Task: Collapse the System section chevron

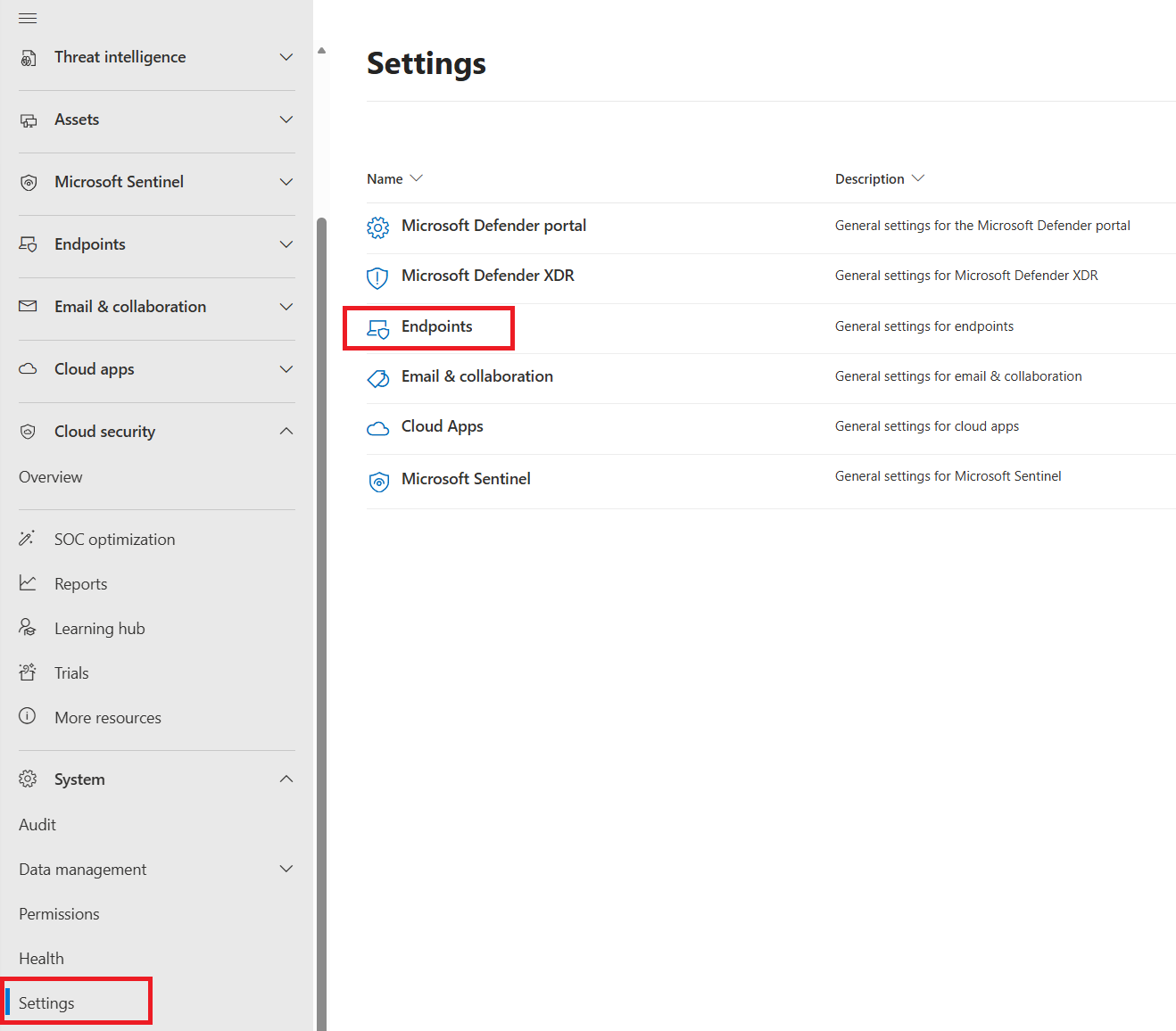Action: coord(286,779)
